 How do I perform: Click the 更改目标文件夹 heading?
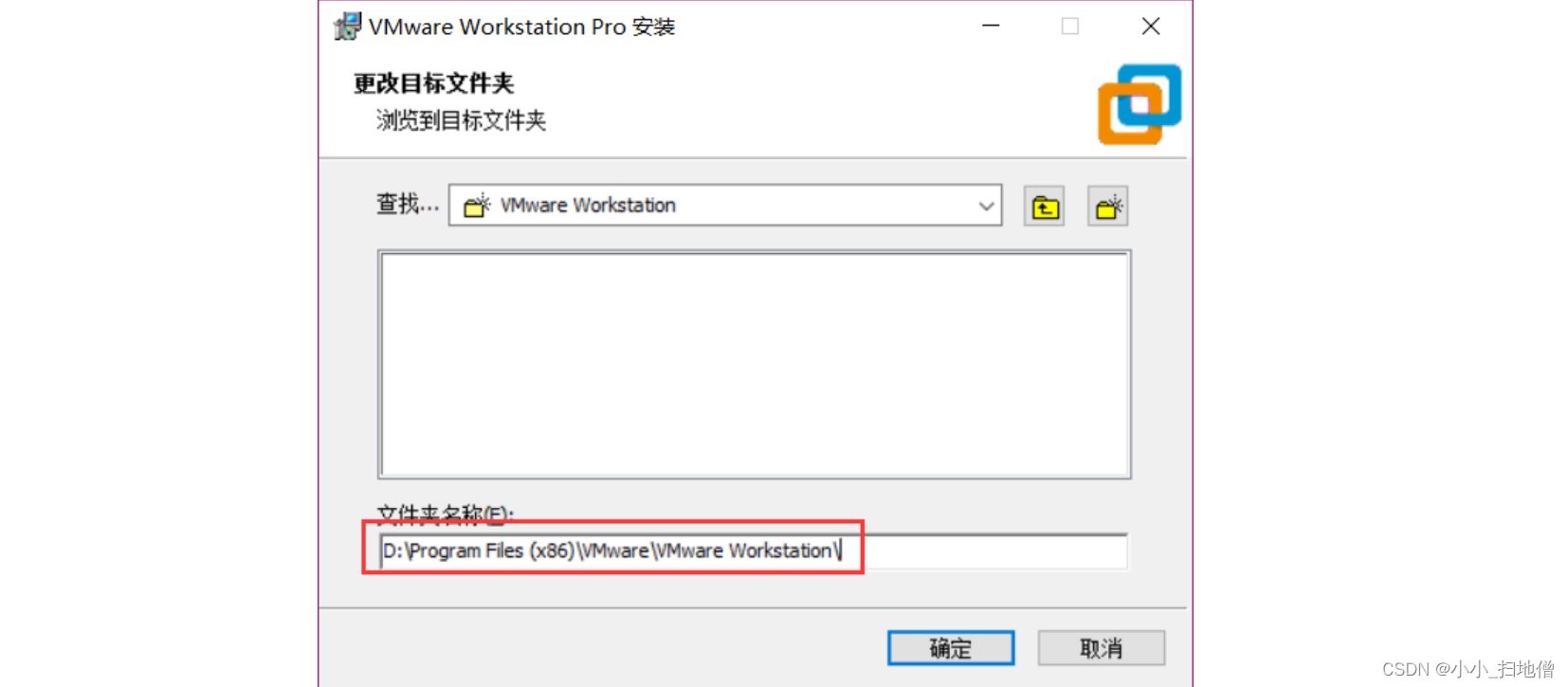tap(433, 83)
